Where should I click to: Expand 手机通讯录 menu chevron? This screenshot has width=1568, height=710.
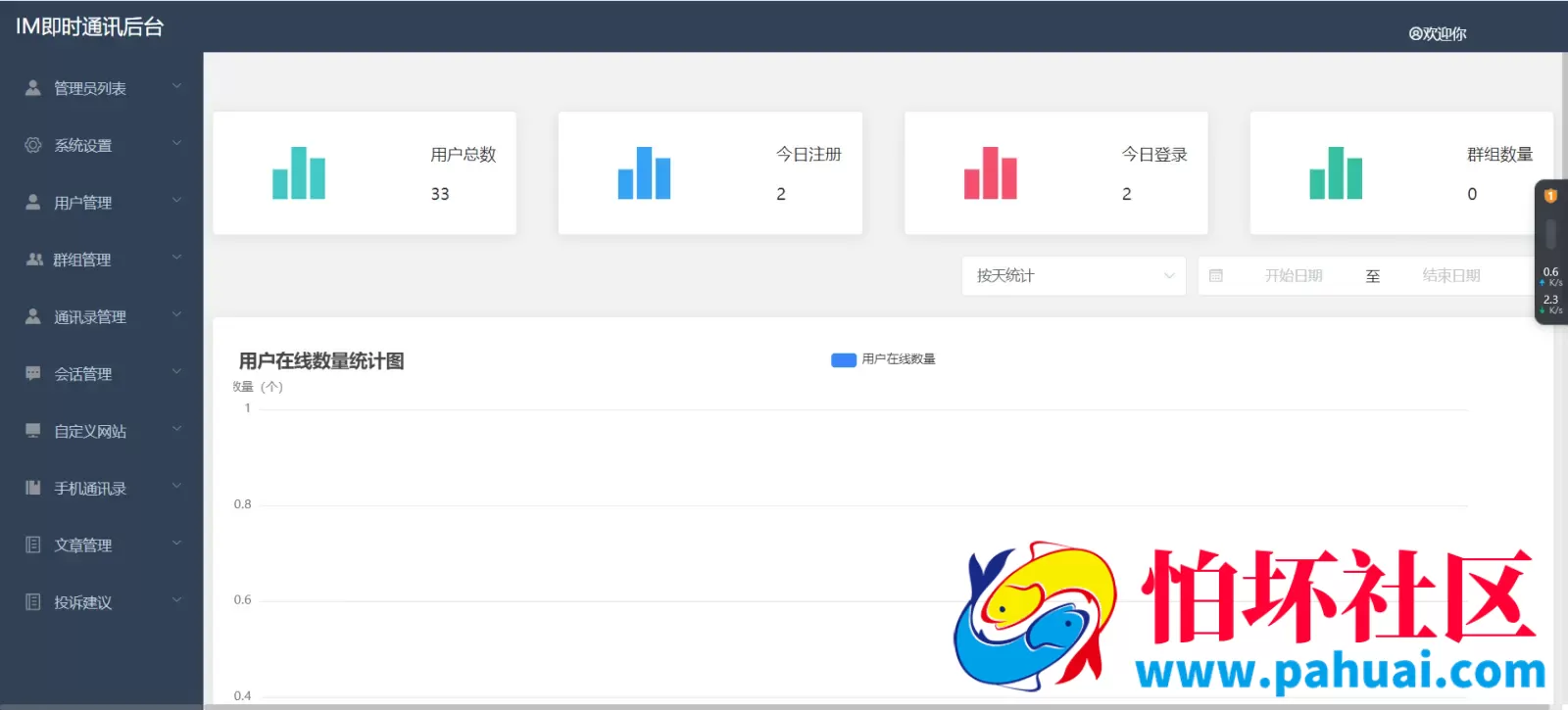point(177,486)
